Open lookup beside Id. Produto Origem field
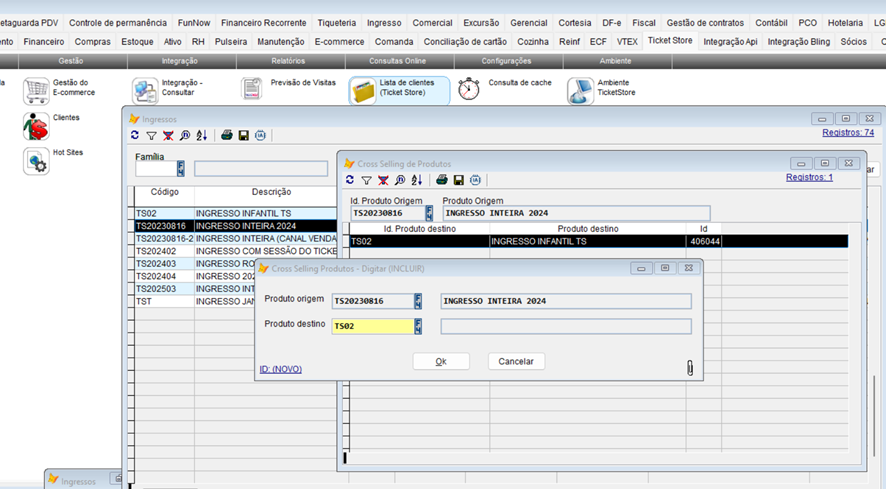Screen dimensions: 886x489 tap(429, 213)
